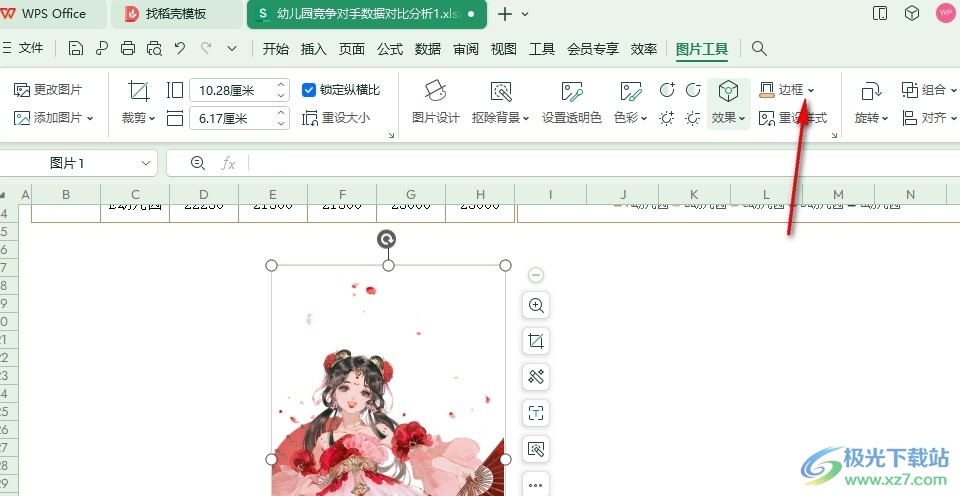The height and width of the screenshot is (496, 960).
Task: Click floating zoom-in image button
Action: point(536,305)
